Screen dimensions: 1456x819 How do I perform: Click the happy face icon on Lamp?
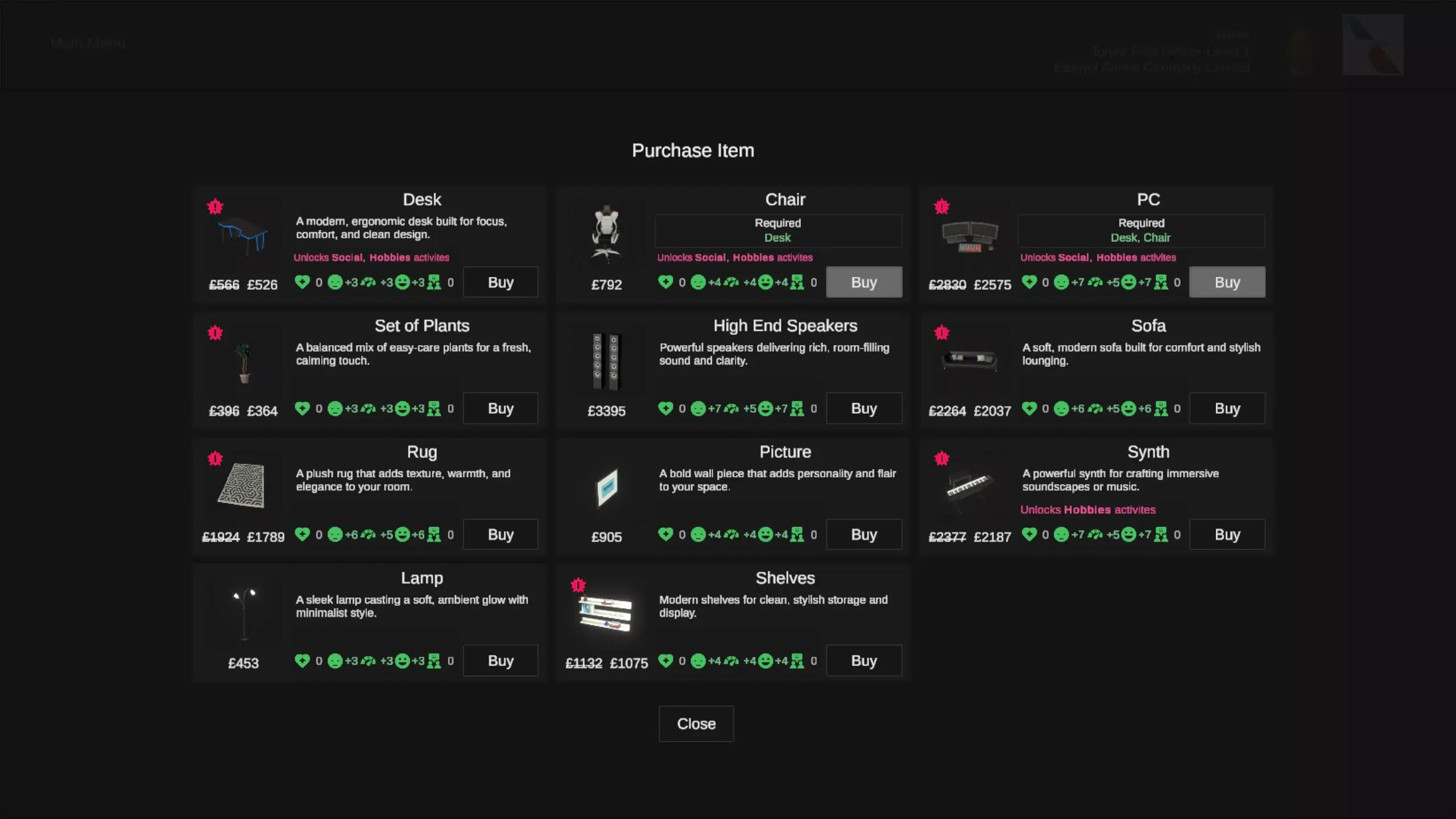coord(402,661)
